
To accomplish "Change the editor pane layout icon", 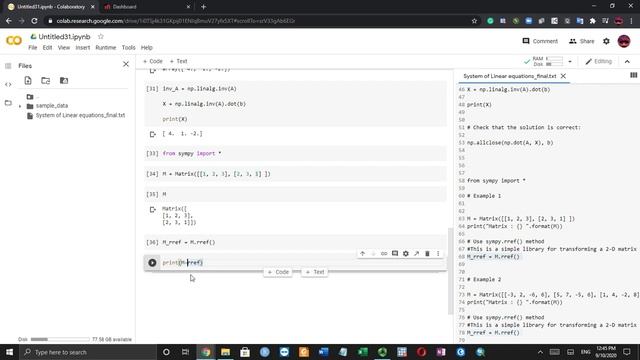I will tap(633, 76).
